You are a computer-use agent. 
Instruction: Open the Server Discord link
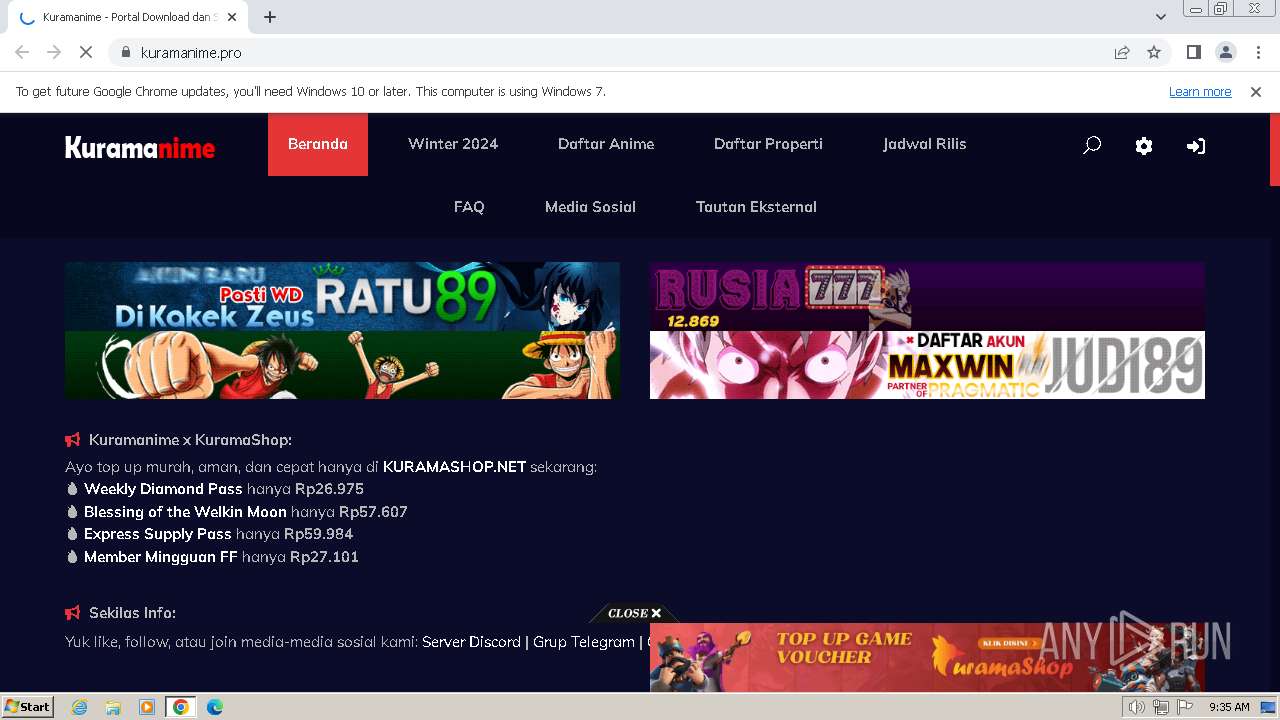(x=471, y=642)
